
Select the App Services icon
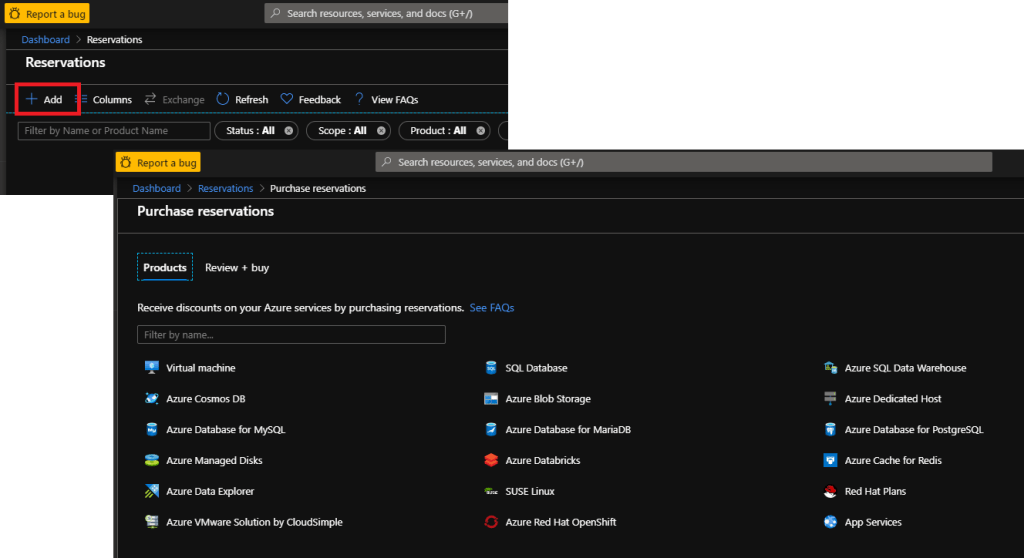[x=830, y=522]
